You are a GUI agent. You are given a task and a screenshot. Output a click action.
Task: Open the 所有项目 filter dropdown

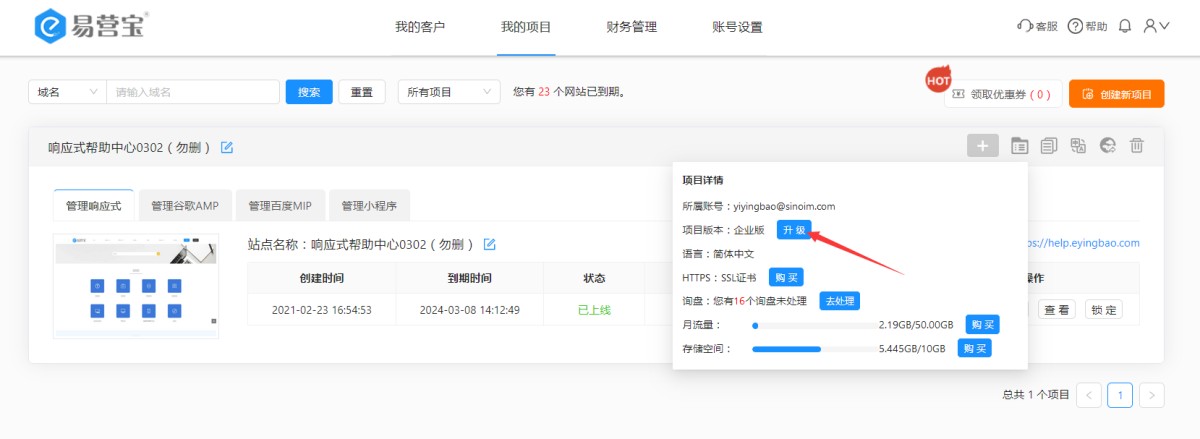coord(449,92)
